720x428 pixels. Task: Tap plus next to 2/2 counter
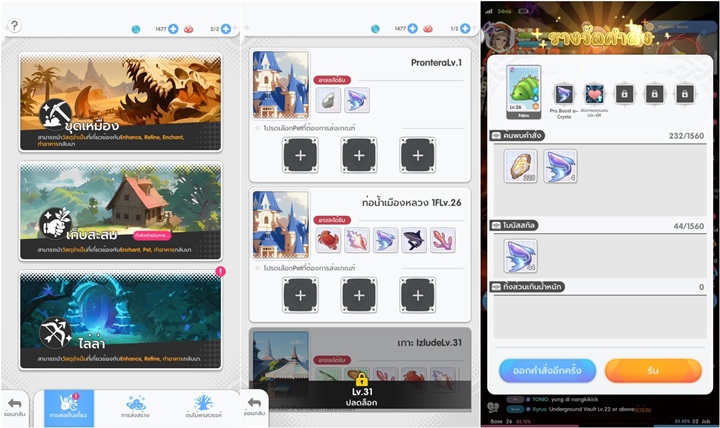pos(226,29)
